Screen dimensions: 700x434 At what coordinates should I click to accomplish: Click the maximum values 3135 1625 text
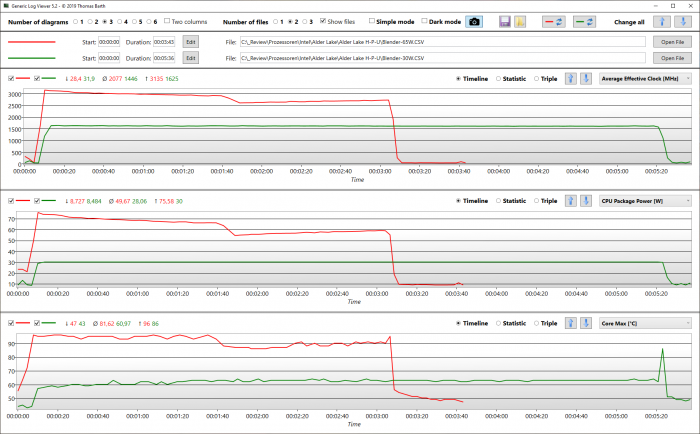click(x=162, y=79)
